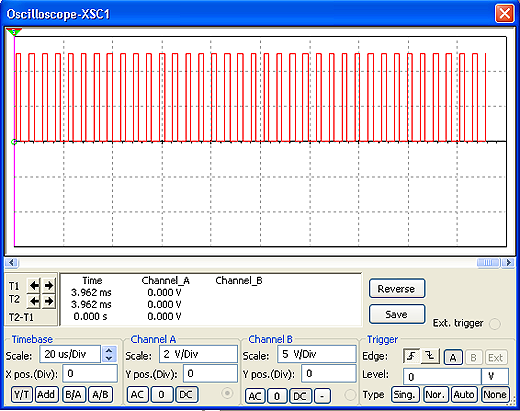The height and width of the screenshot is (411, 520).
Task: Select falling edge trigger icon
Action: point(430,356)
